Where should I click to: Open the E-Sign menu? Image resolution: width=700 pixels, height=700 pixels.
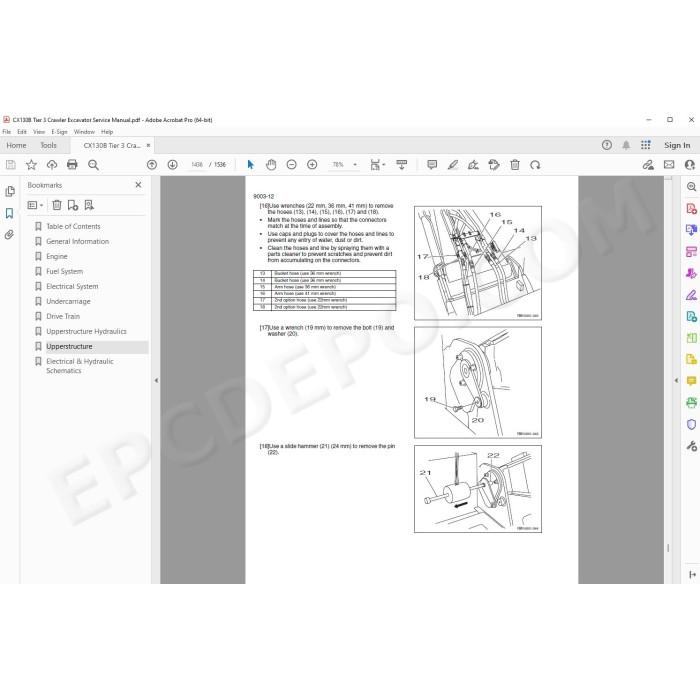(x=59, y=132)
